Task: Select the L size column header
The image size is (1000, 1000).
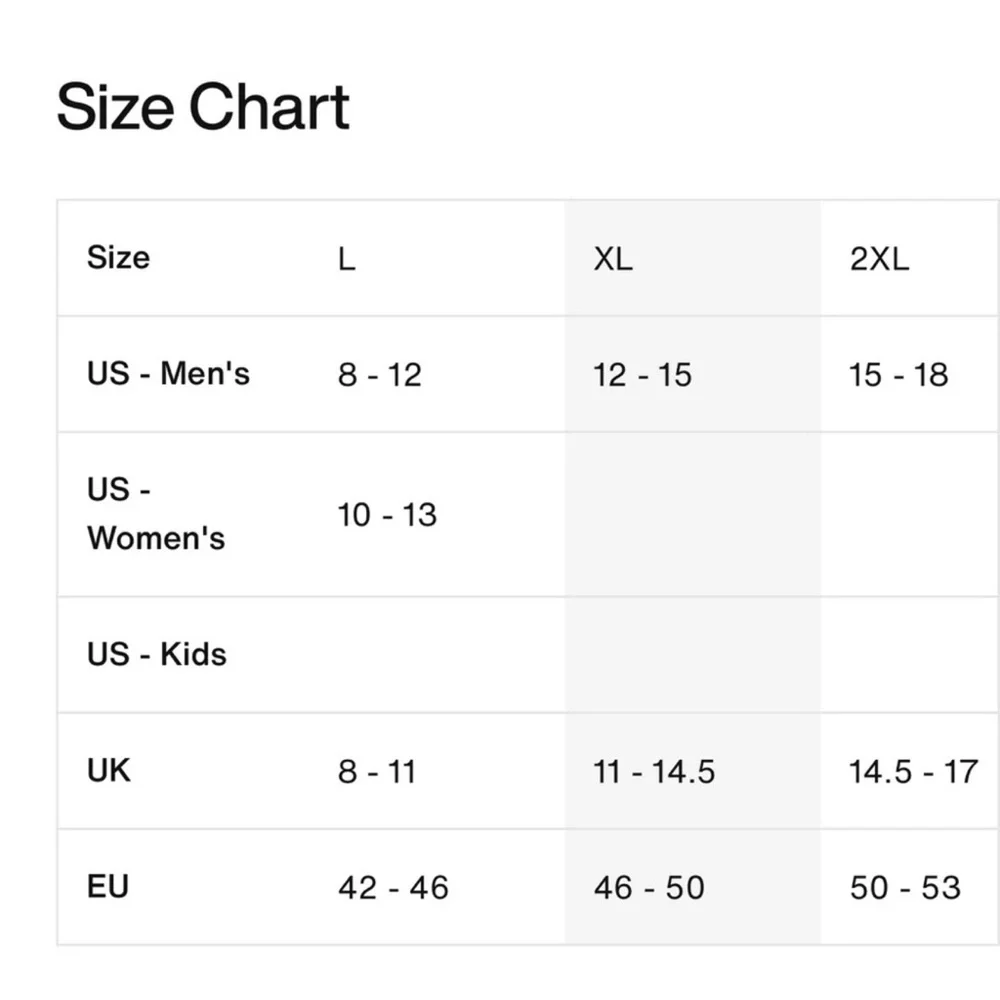Action: [347, 259]
